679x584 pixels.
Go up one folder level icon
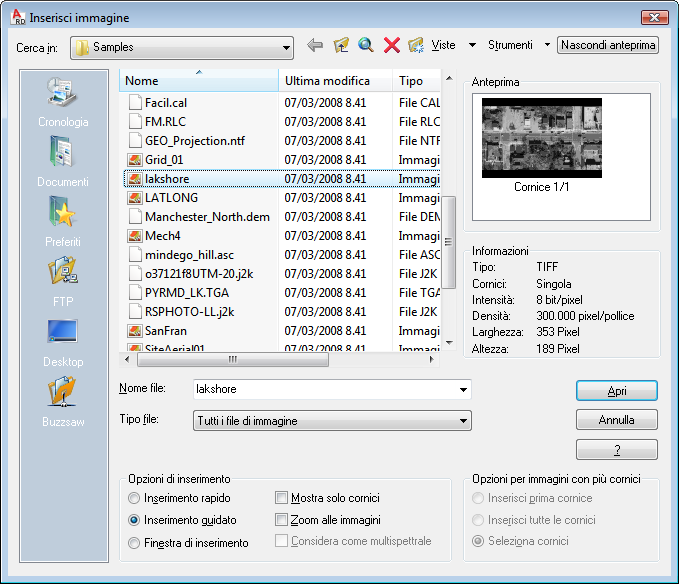point(341,45)
